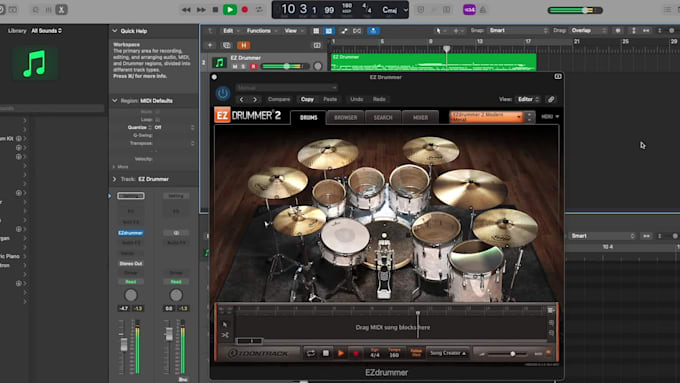Open the Snap mode dropdown set to Smart

pyautogui.click(x=518, y=30)
